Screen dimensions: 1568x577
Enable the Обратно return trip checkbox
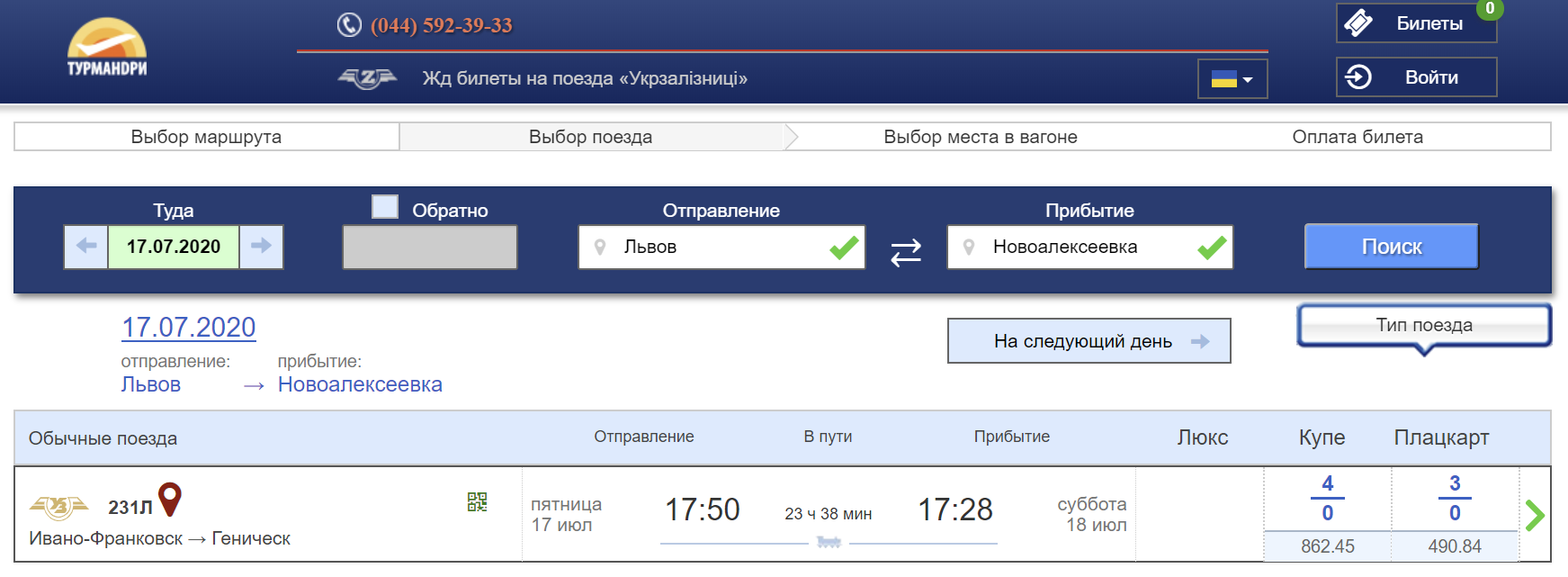tap(385, 207)
